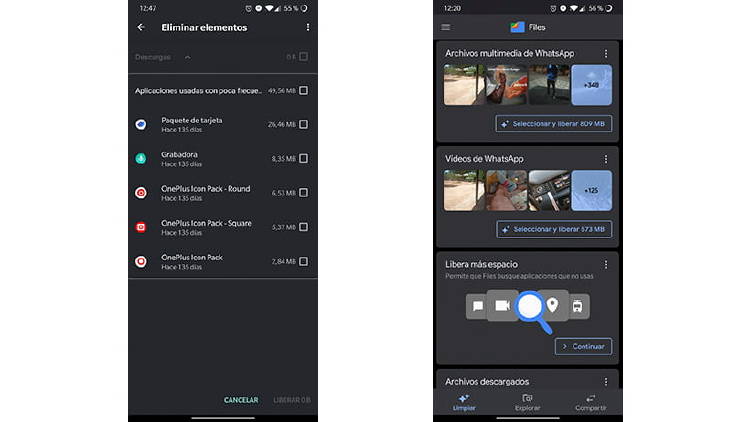Click the Wi-Fi icon in Files status bar
This screenshot has width=750, height=422.
pyautogui.click(x=574, y=8)
